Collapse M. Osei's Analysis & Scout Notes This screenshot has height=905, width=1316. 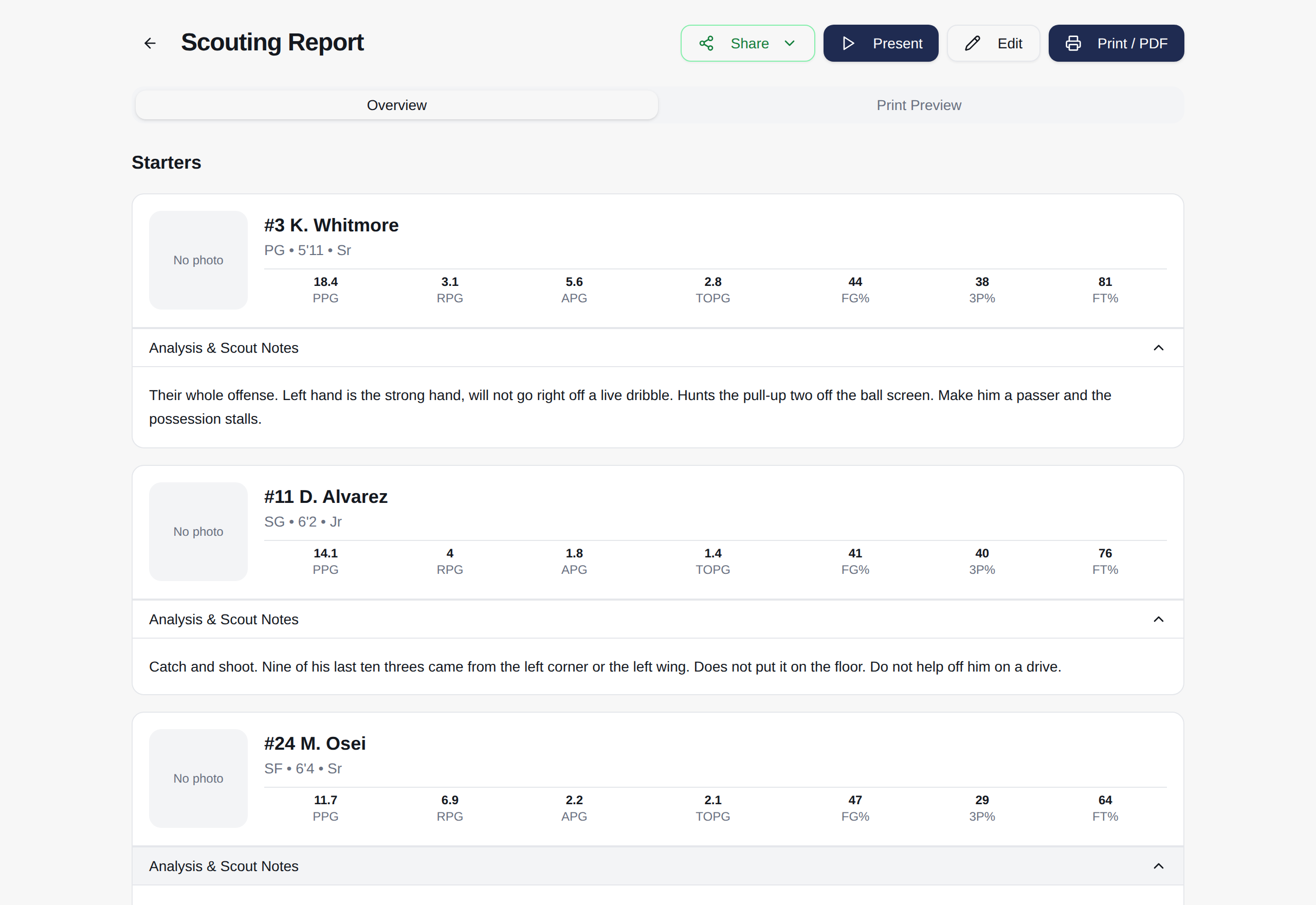657,866
